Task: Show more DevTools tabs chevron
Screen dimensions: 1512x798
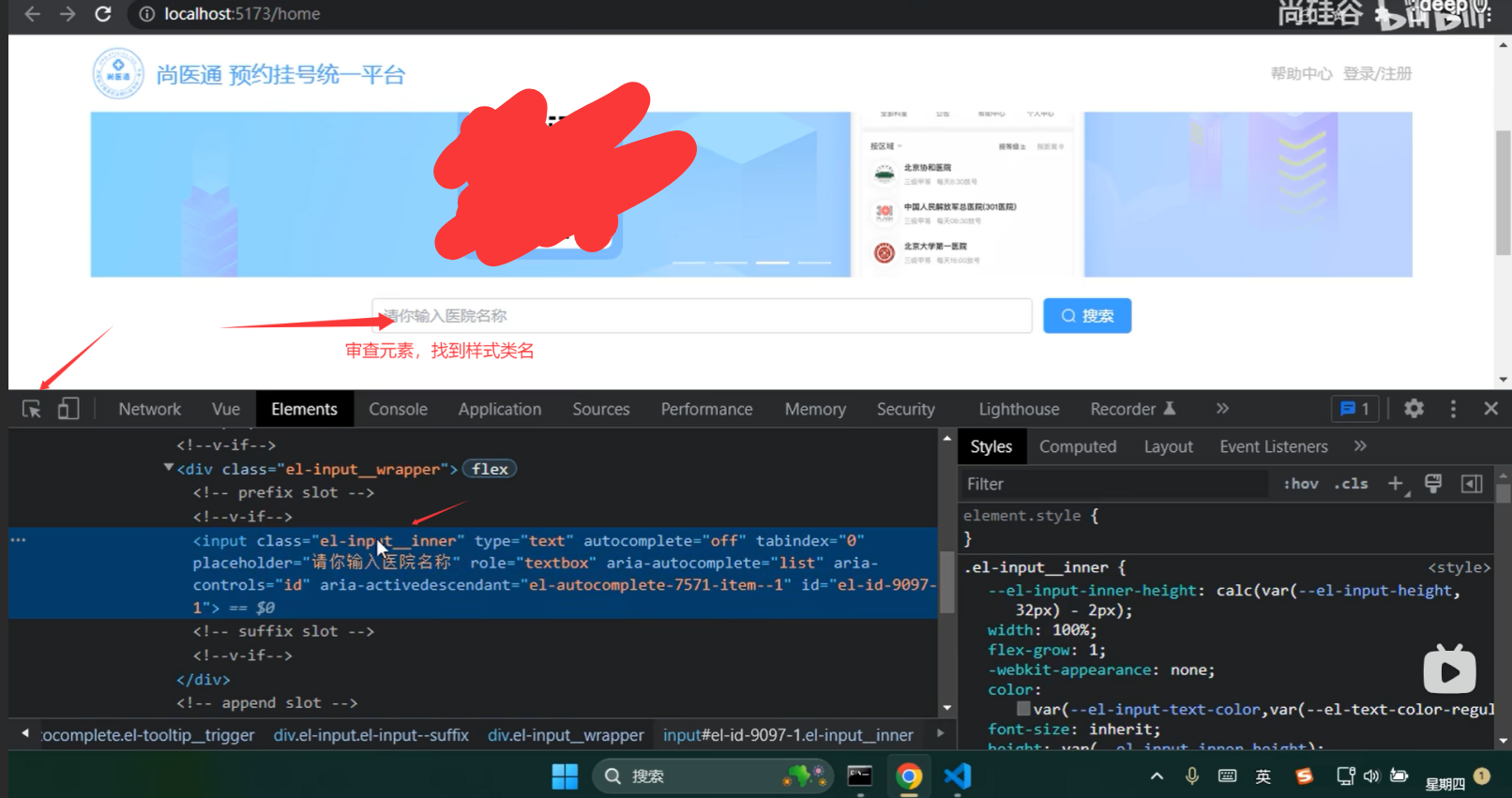Action: pyautogui.click(x=1222, y=409)
